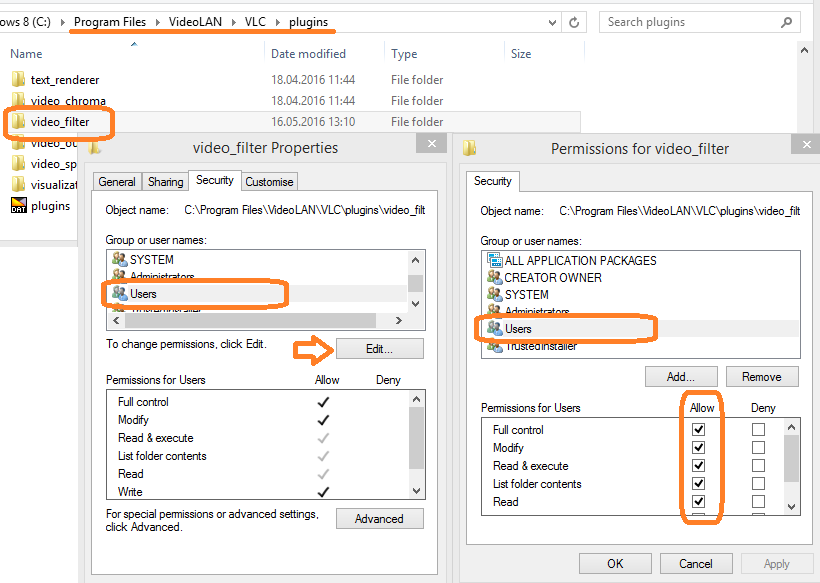The height and width of the screenshot is (583, 820).
Task: Select CREATOR OWNER user icon in Permissions
Action: [493, 278]
